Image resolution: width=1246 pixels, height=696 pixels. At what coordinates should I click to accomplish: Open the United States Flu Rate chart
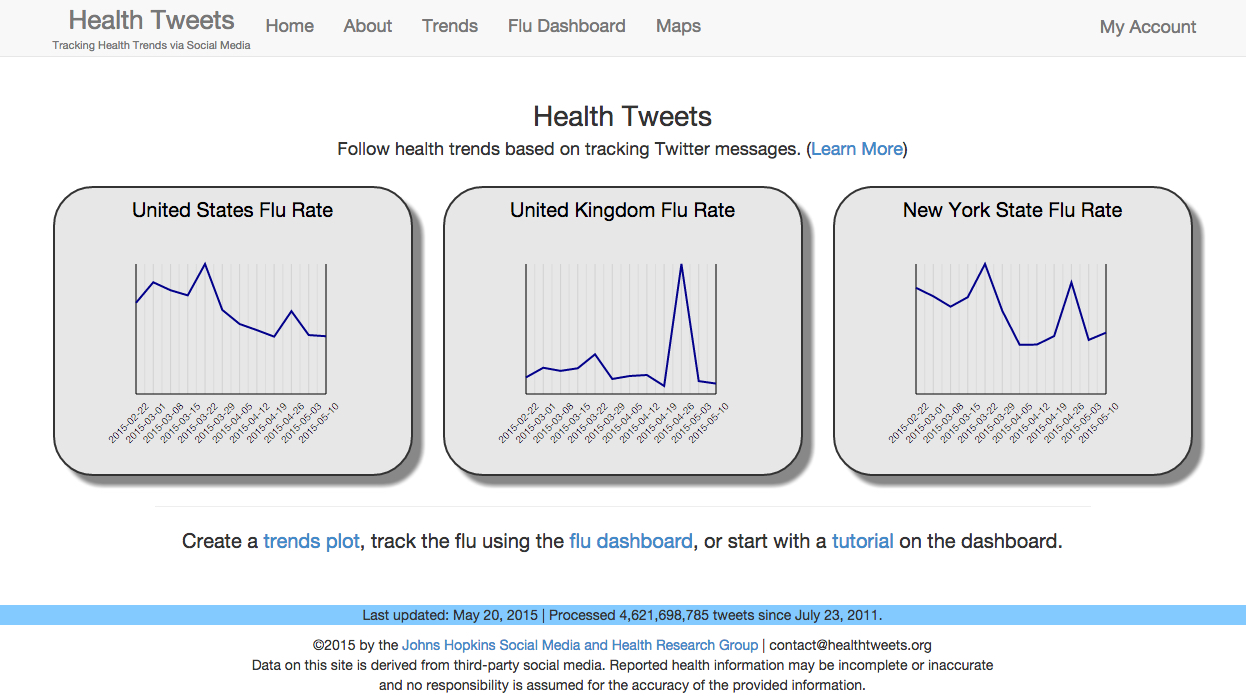(231, 328)
